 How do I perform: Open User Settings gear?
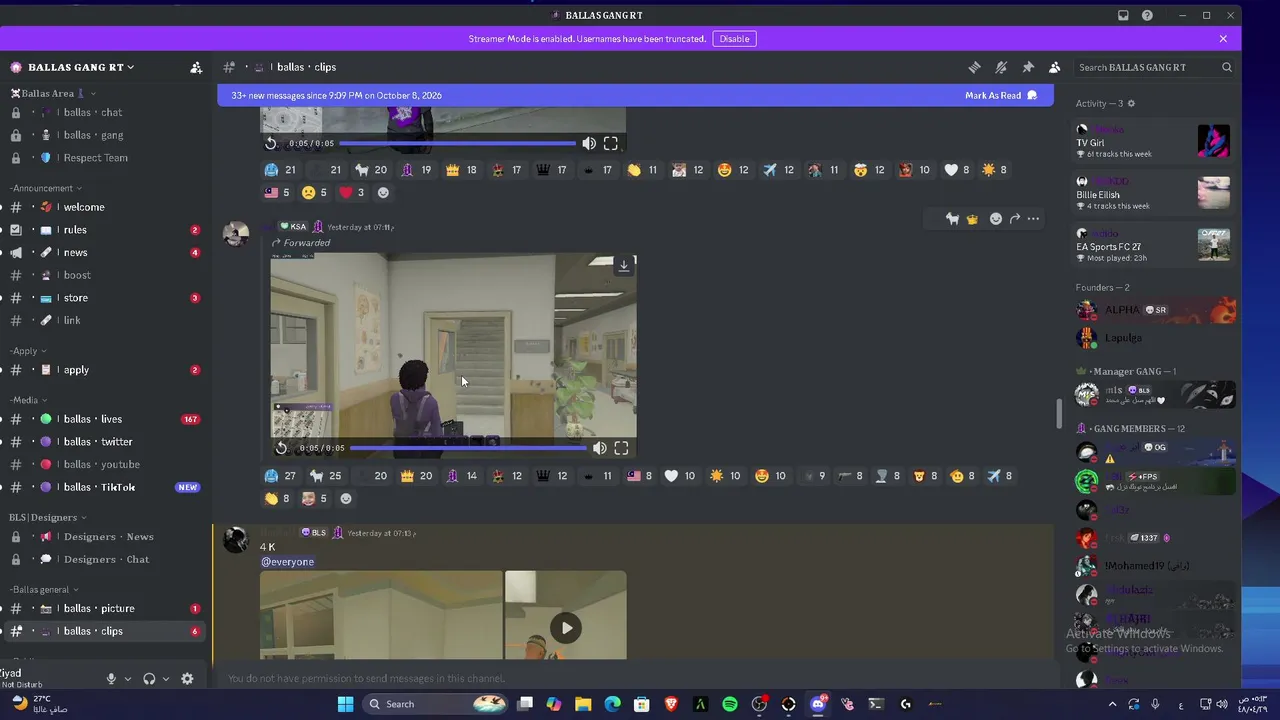coord(187,679)
